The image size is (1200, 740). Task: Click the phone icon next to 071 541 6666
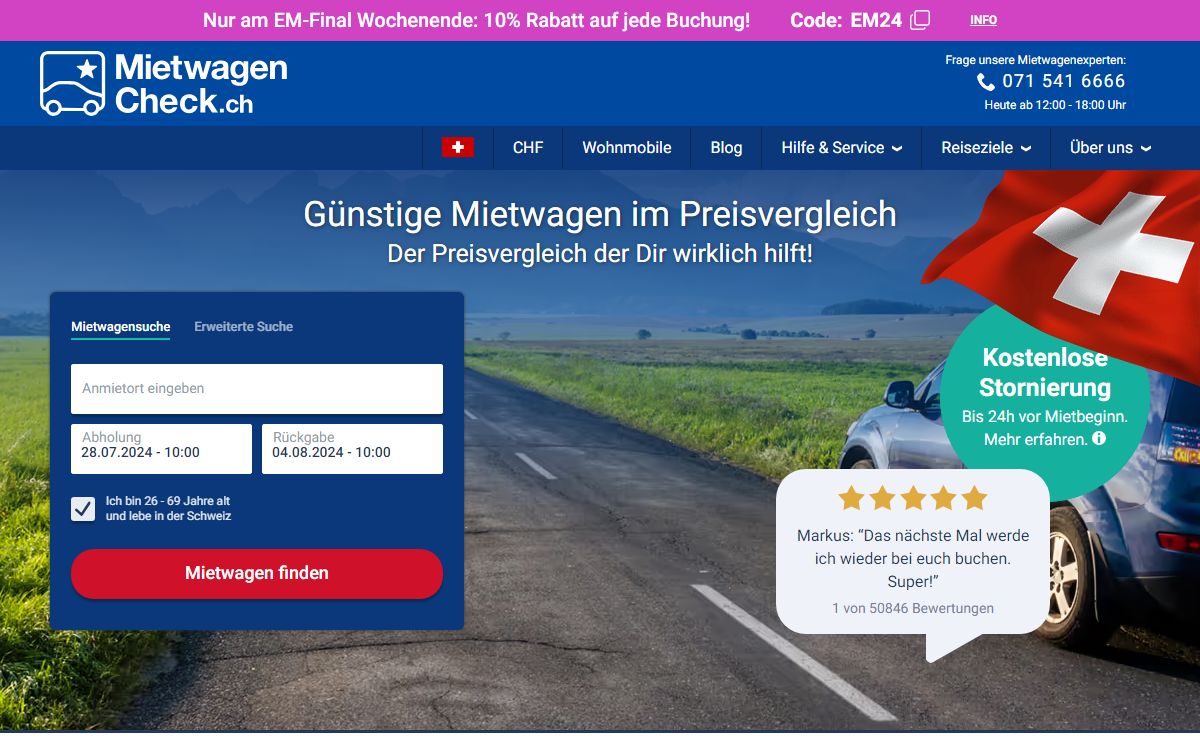(x=986, y=82)
